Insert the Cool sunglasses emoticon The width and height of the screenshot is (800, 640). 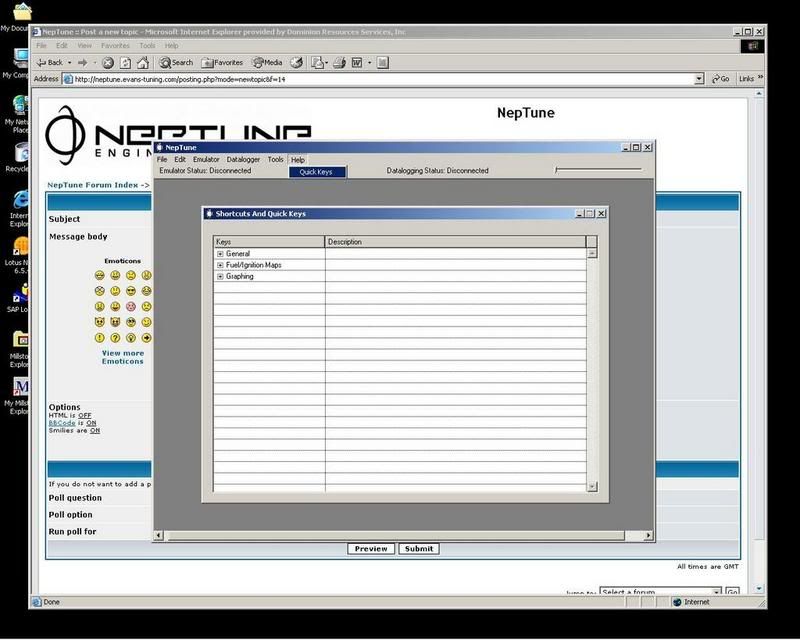click(x=131, y=291)
